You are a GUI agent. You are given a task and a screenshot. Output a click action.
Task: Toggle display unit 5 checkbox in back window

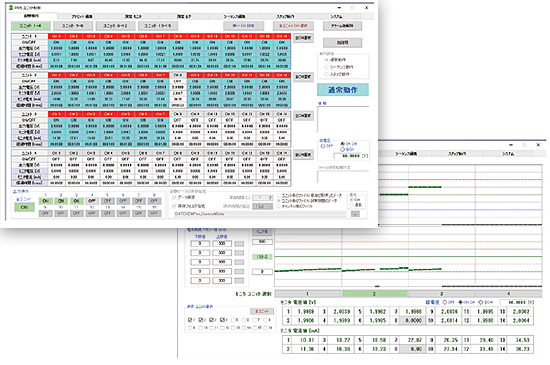pyautogui.click(x=233, y=320)
